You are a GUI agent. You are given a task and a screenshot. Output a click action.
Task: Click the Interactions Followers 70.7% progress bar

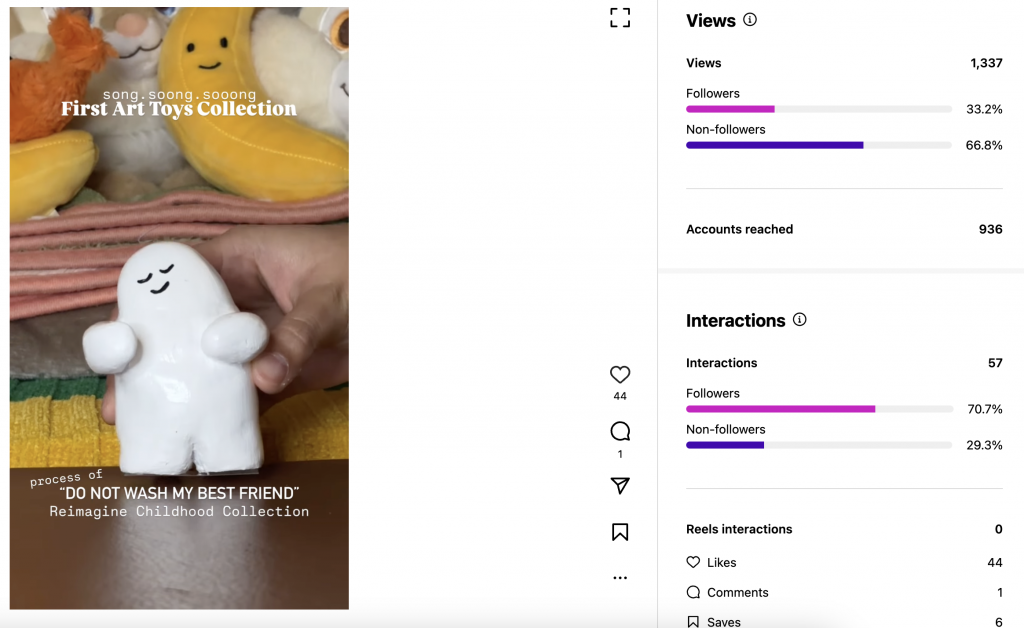click(x=819, y=409)
